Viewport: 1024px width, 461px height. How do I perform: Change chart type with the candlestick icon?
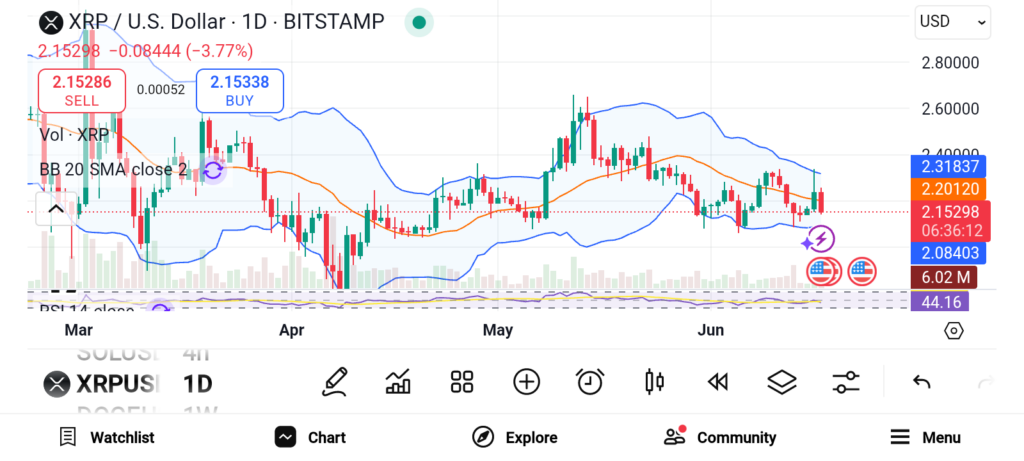click(x=655, y=381)
